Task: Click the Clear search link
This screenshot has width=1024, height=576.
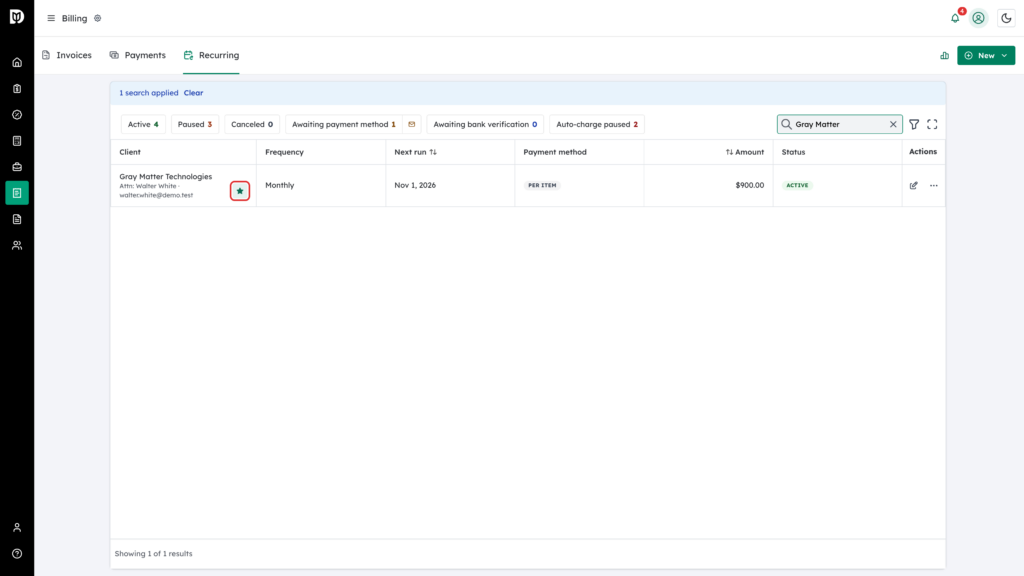Action: (x=193, y=93)
